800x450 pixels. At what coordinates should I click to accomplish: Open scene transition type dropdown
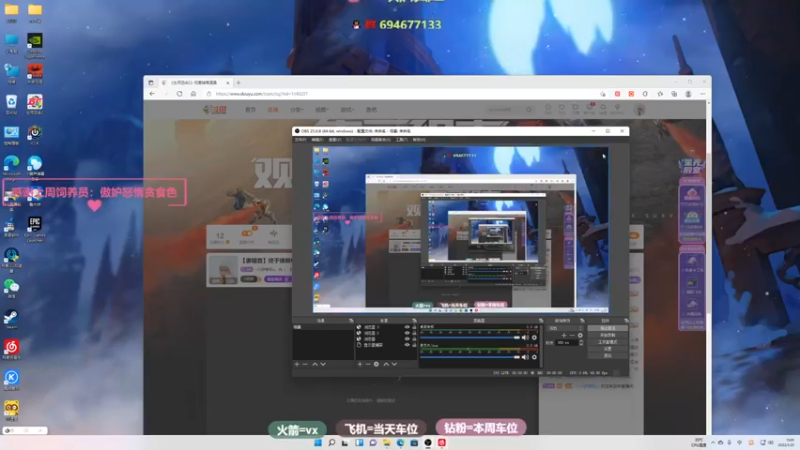click(565, 328)
